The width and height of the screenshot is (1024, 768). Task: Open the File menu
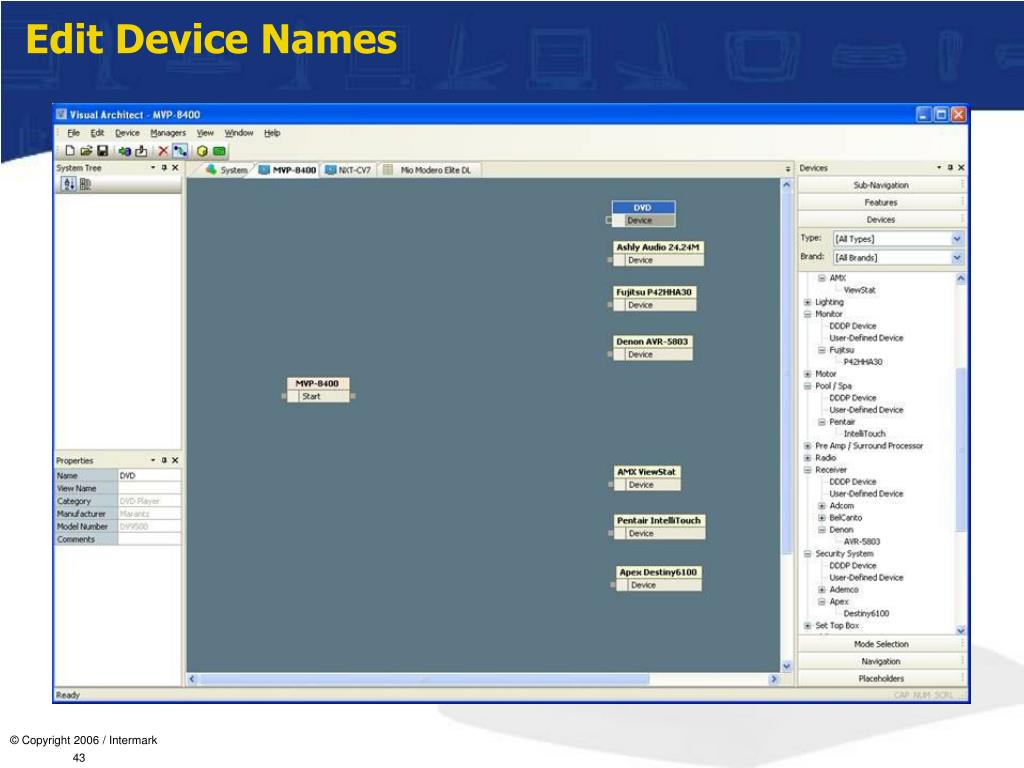[x=74, y=133]
